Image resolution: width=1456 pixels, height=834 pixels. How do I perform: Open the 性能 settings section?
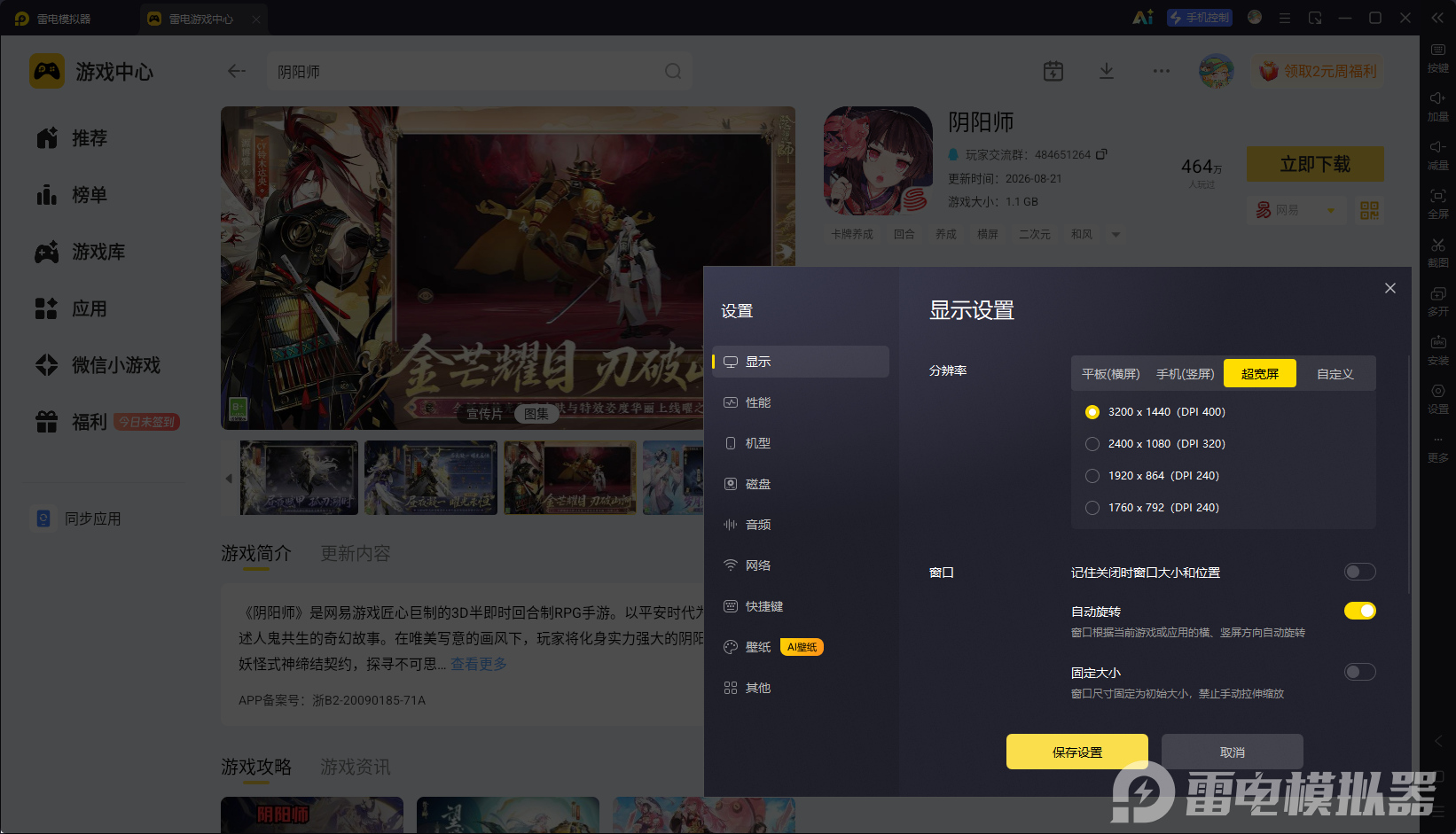coord(801,402)
